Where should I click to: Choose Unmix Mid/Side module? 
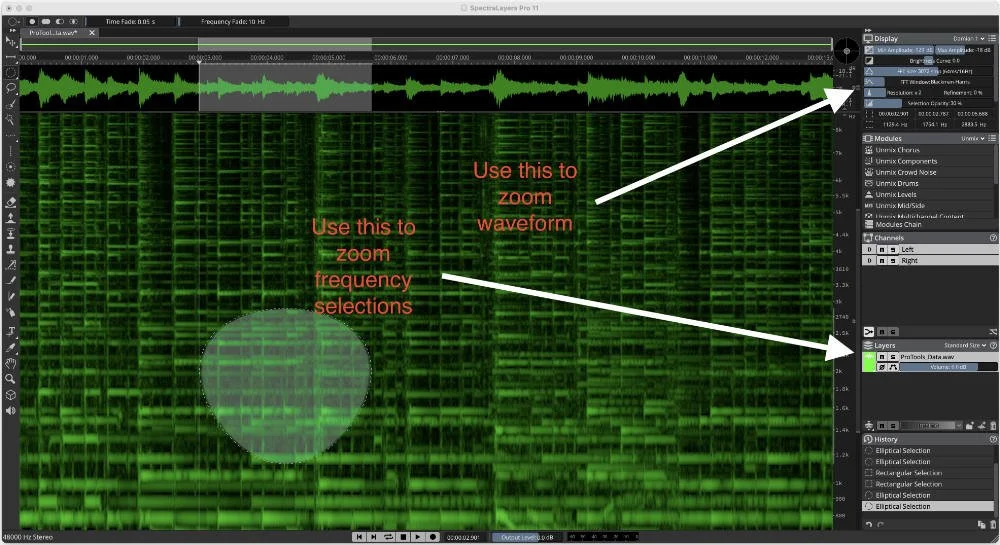[x=900, y=206]
